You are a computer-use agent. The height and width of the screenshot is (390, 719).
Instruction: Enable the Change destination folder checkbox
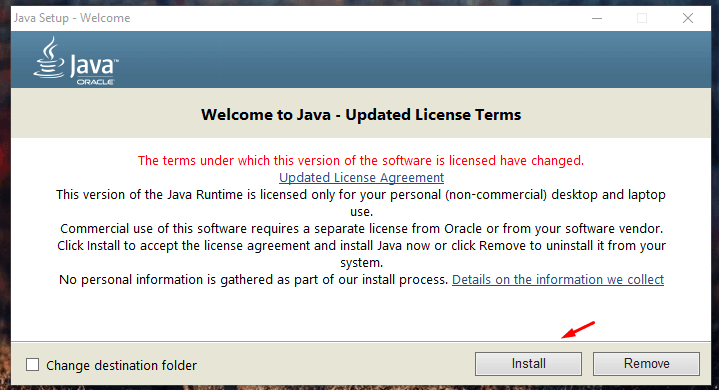pos(33,365)
